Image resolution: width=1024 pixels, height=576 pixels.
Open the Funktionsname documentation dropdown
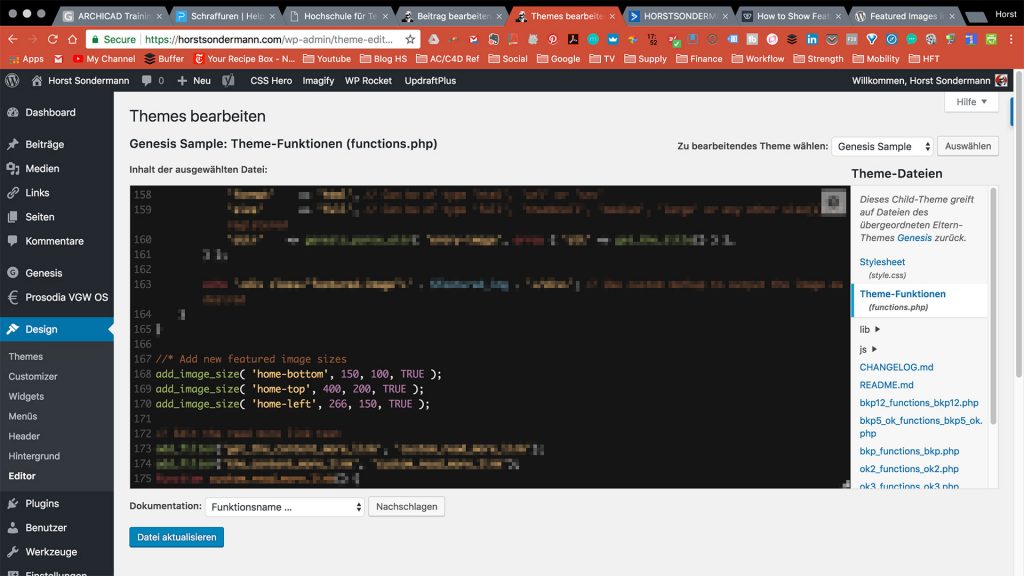(283, 506)
